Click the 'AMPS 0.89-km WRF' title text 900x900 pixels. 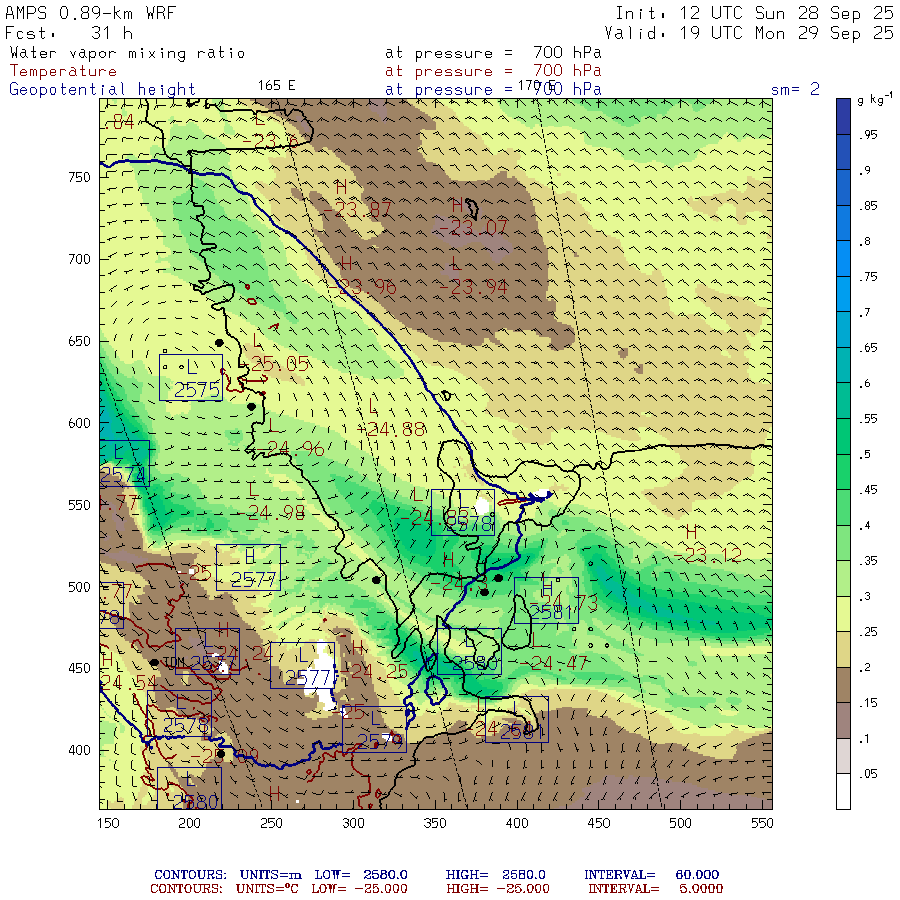pyautogui.click(x=90, y=13)
